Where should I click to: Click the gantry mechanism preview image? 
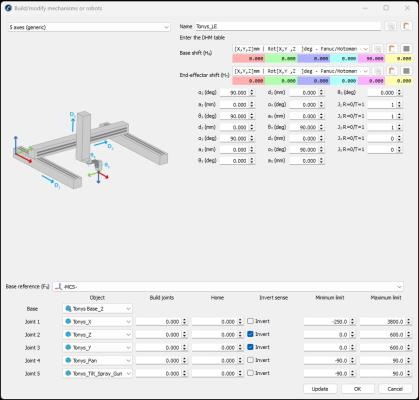(90, 151)
